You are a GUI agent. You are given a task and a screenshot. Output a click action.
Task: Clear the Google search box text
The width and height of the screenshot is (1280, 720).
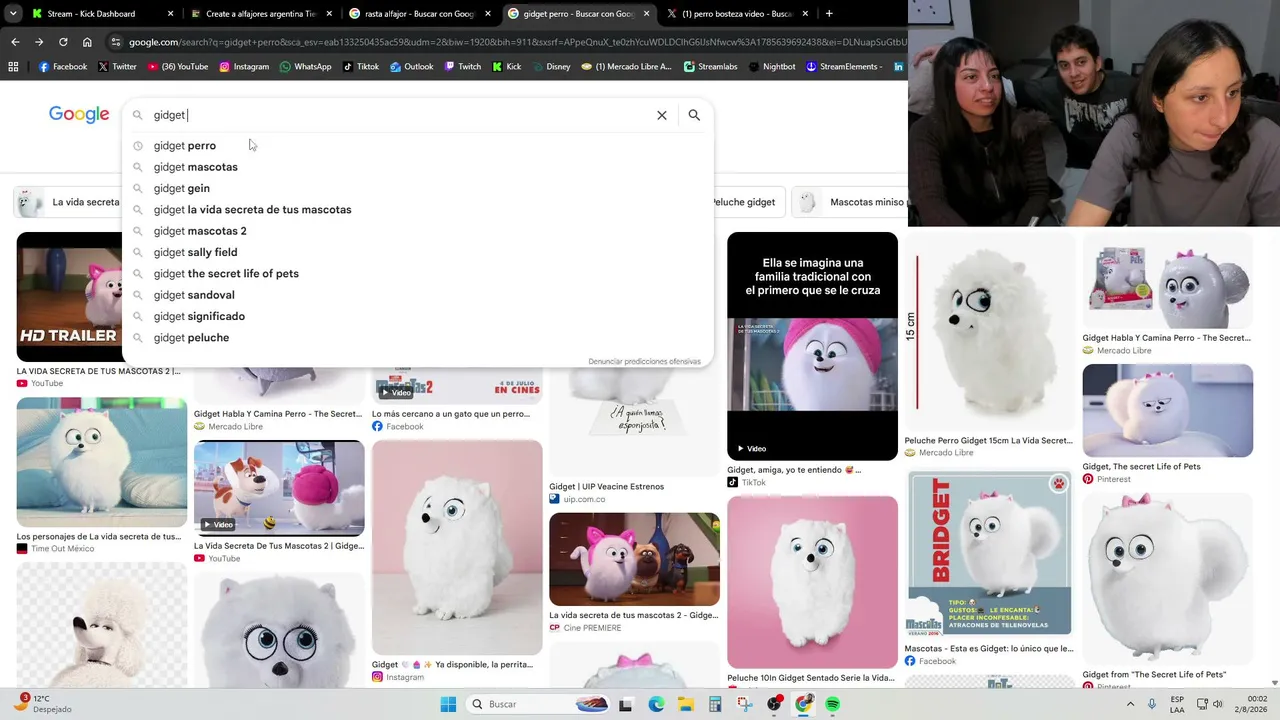[x=662, y=115]
